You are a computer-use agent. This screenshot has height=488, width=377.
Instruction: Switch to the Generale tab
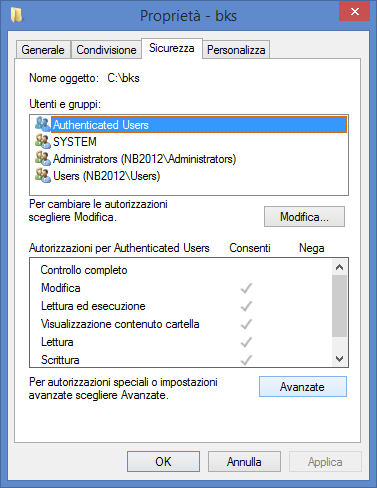pos(43,50)
